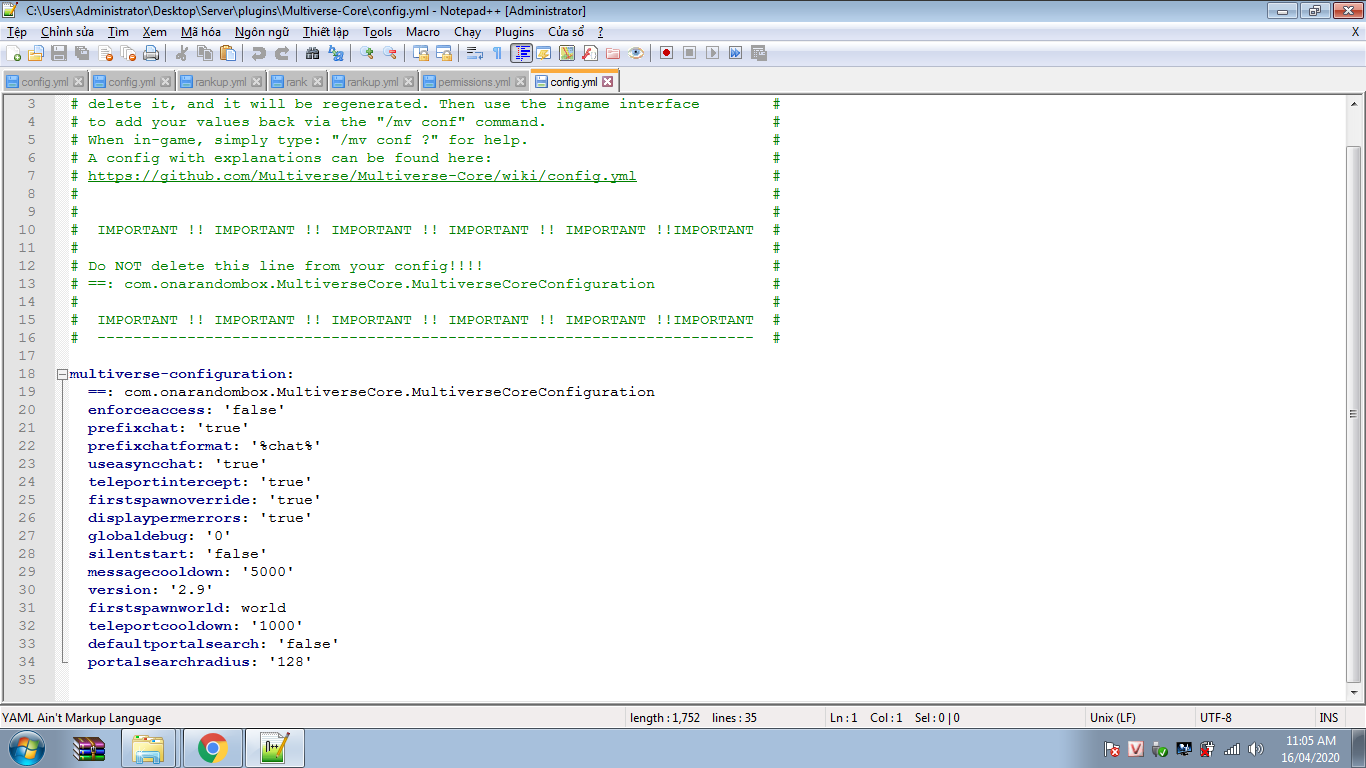Zoom in using the toolbar magnifier
This screenshot has width=1366, height=768.
click(x=367, y=53)
